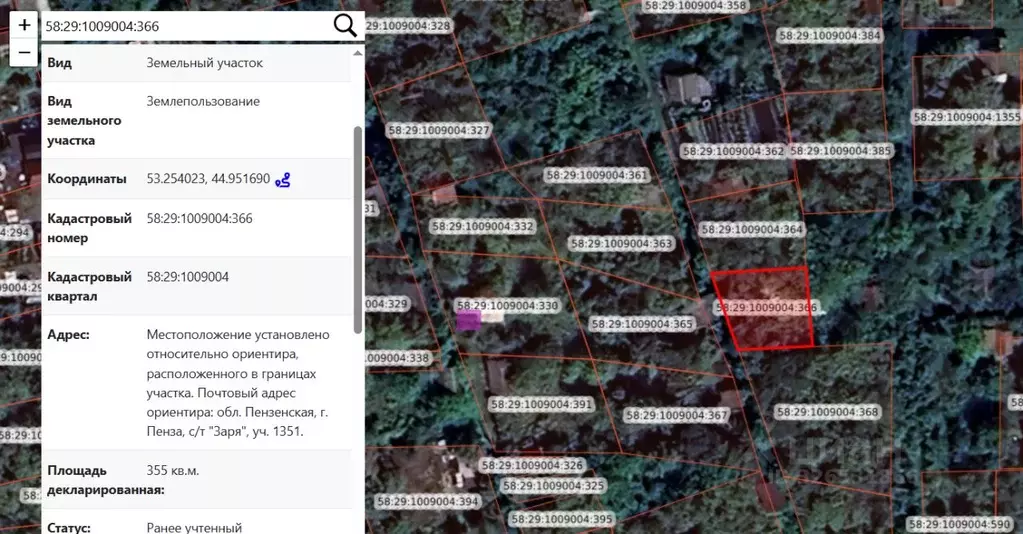Choose parcel 58:29:1009004:1355
The width and height of the screenshot is (1023, 534).
[966, 117]
